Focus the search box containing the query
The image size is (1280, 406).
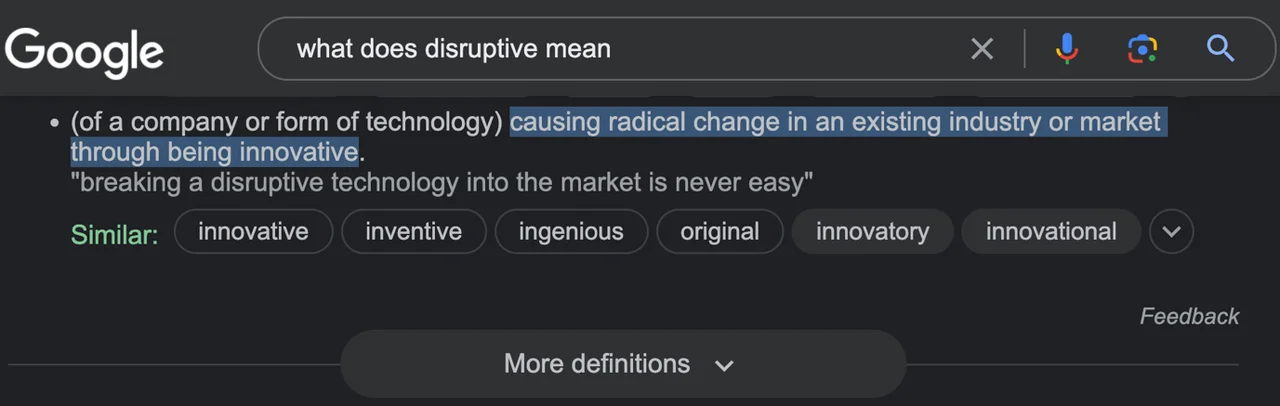pos(600,48)
